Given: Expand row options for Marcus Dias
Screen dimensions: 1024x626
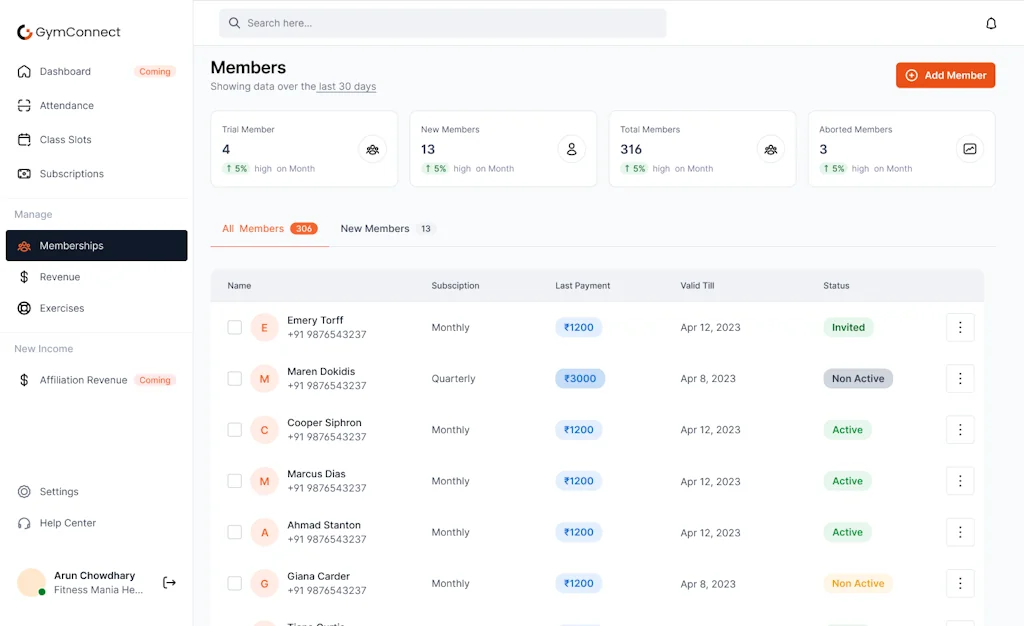Looking at the screenshot, I should point(959,481).
